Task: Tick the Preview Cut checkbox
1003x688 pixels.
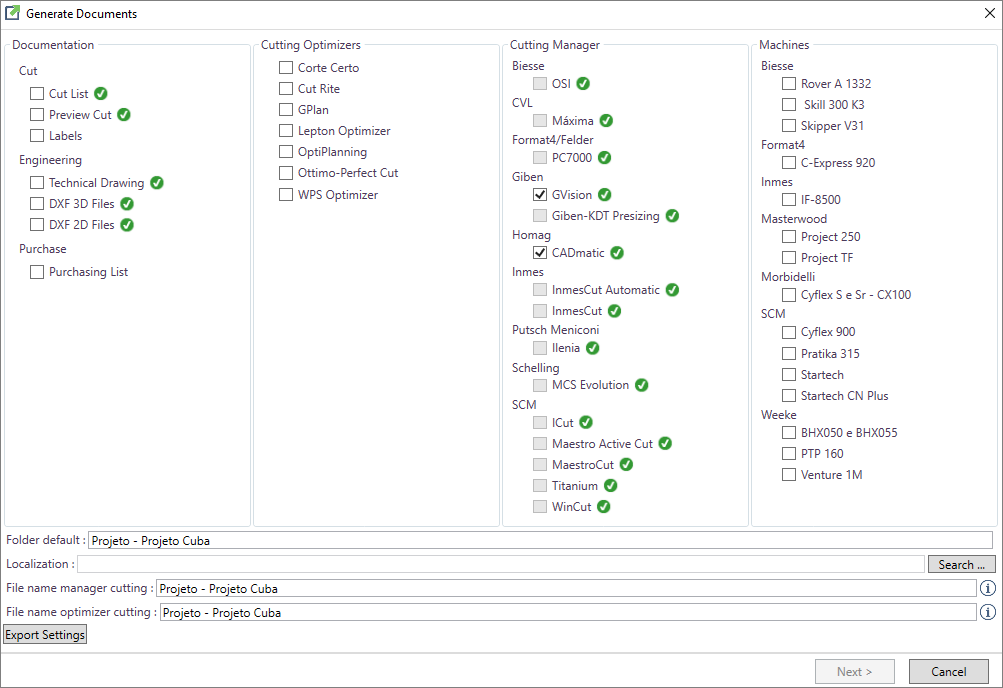Action: (x=37, y=115)
